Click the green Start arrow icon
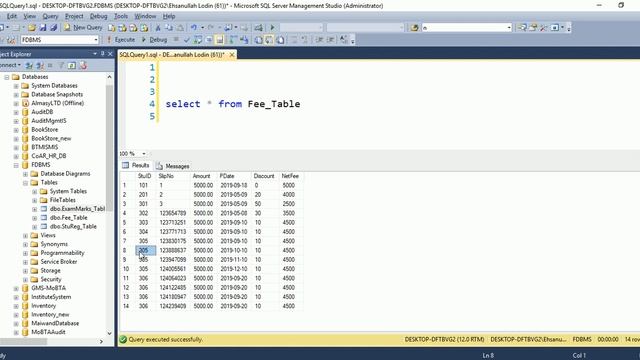The image size is (640, 360). [x=272, y=27]
